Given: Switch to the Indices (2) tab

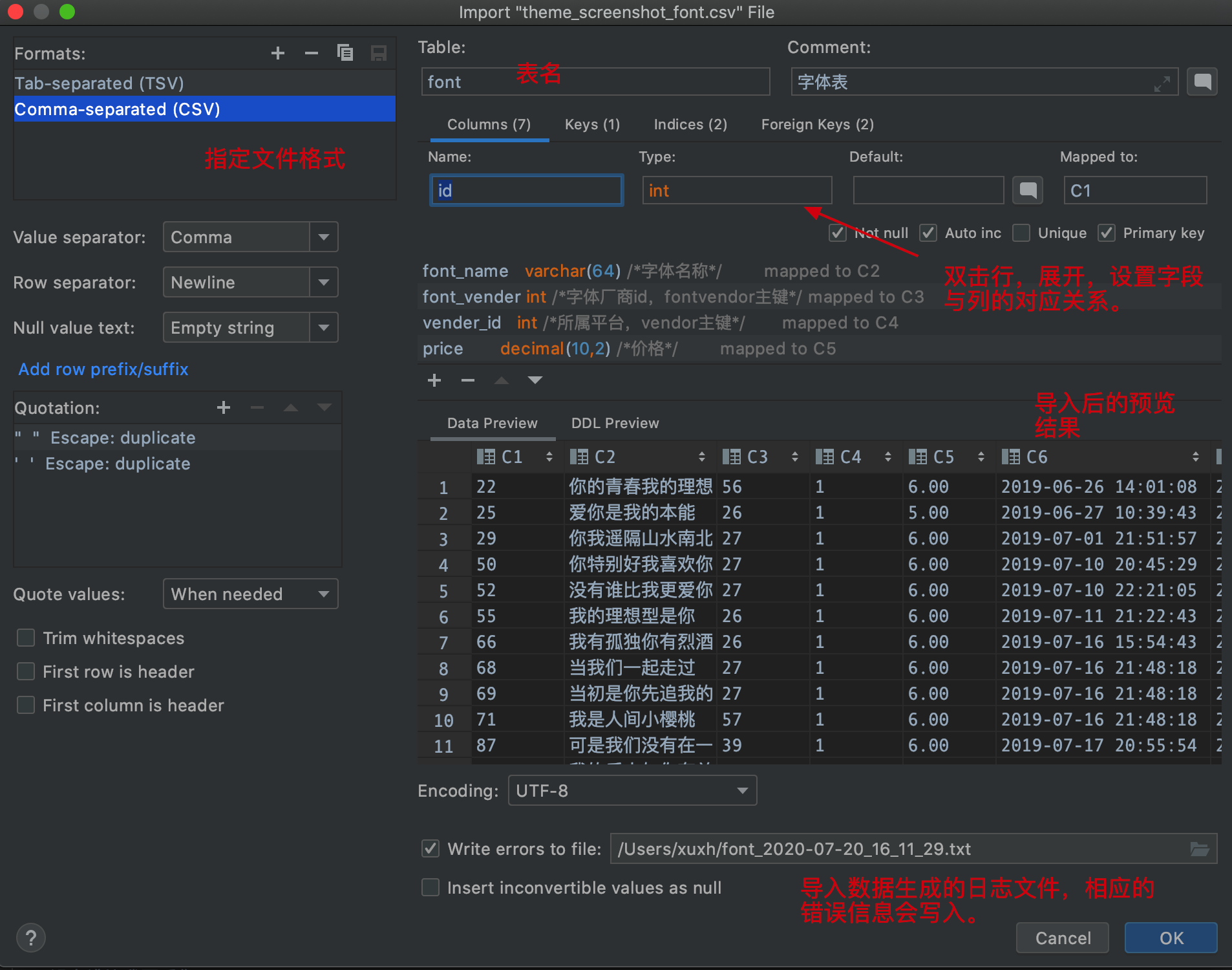Looking at the screenshot, I should 690,124.
